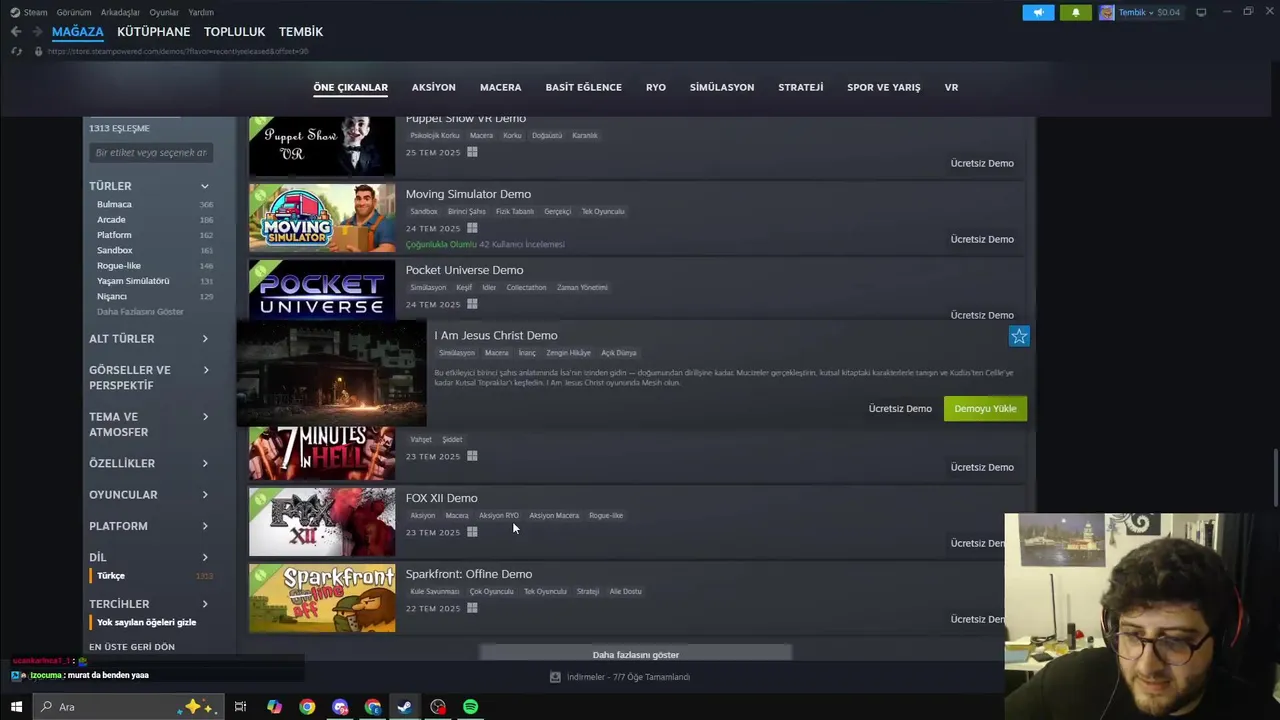The width and height of the screenshot is (1280, 720).
Task: Click Windows platform icon on FOX XII Demo
Action: pyautogui.click(x=472, y=532)
